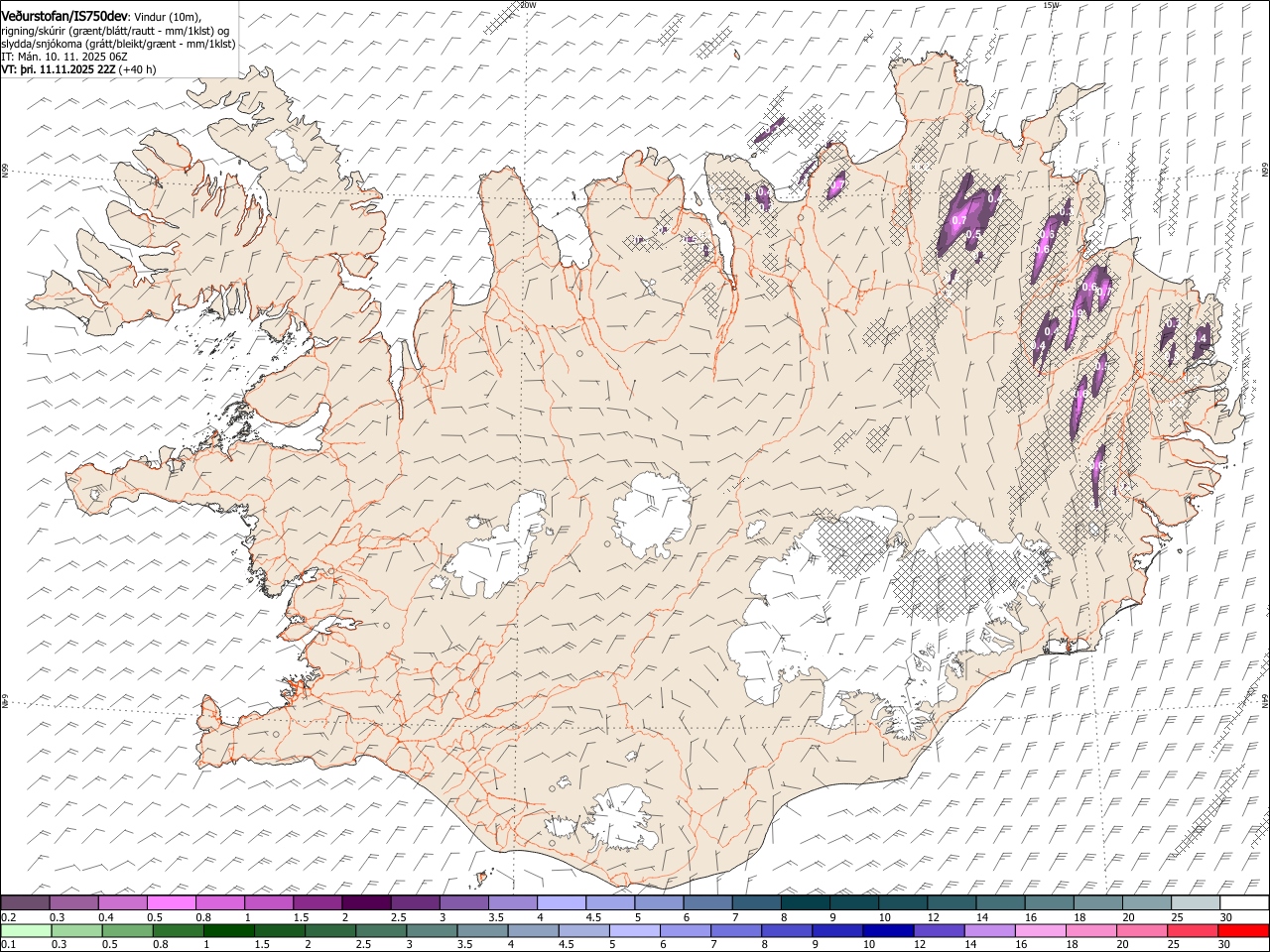Click the 7 blue swatch in lower scale
This screenshot has width=1270, height=952.
pos(736,930)
